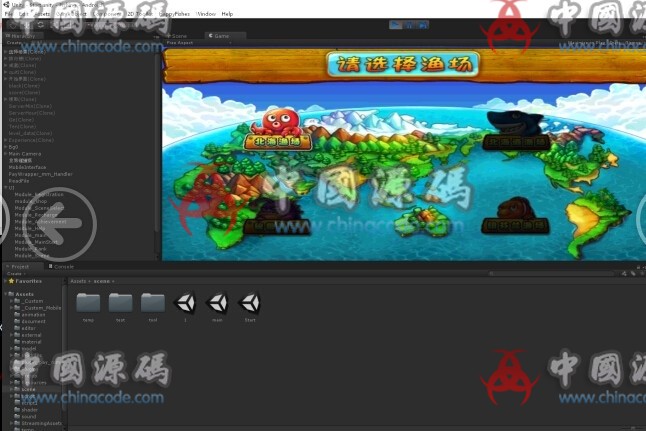Screen dimensions: 646x431
Task: Click the locked fish ground at bottom right
Action: pyautogui.click(x=516, y=216)
